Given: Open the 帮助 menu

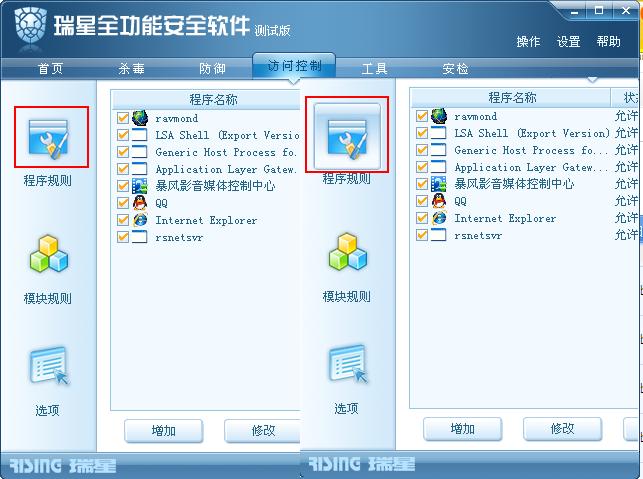Looking at the screenshot, I should pos(609,41).
